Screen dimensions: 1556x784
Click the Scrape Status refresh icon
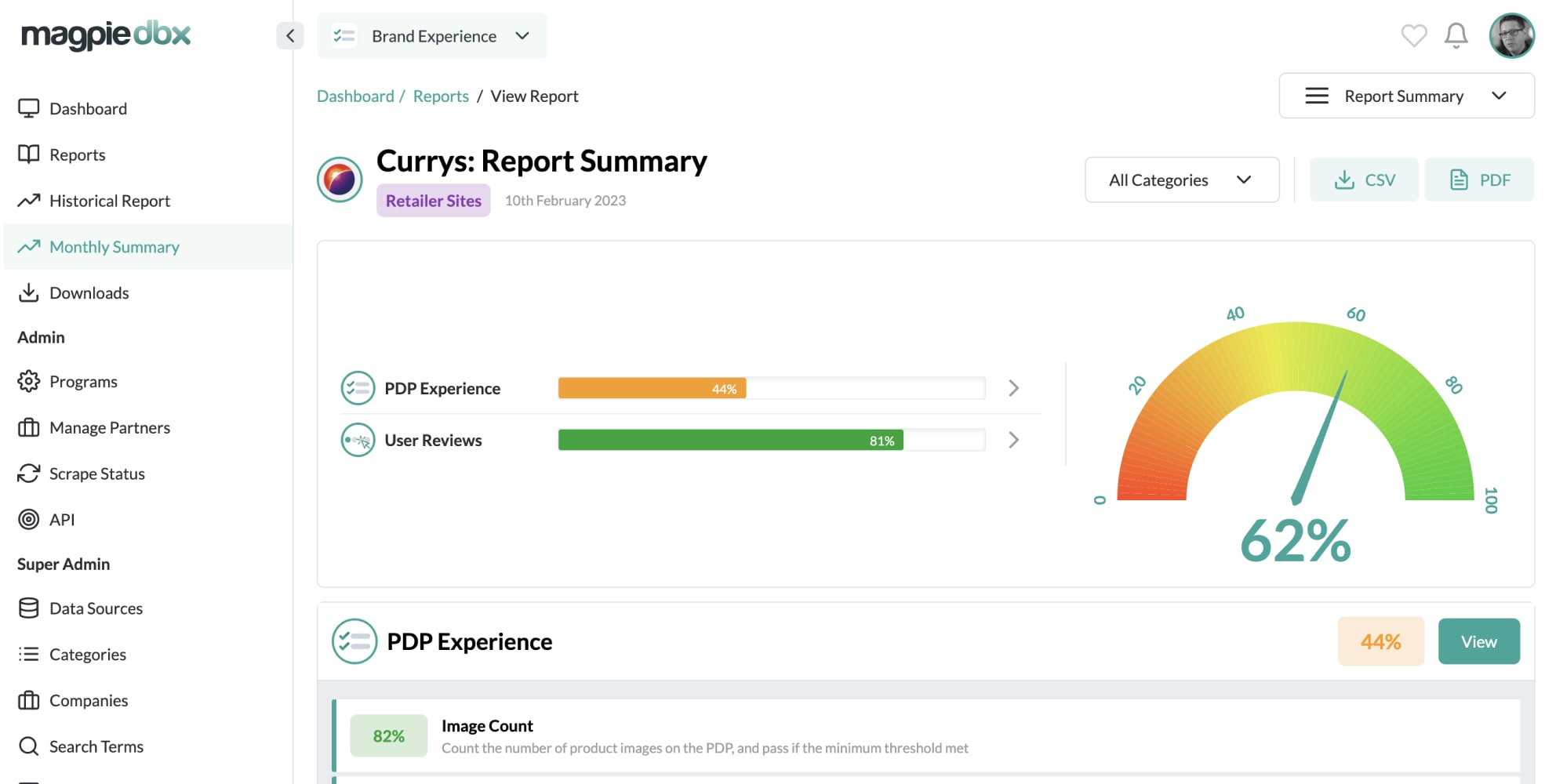(x=29, y=474)
